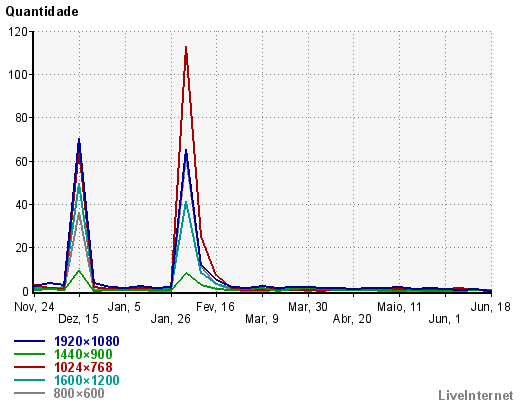Click the LiveInternet label
Image resolution: width=520 pixels, height=405 pixels.
[476, 395]
